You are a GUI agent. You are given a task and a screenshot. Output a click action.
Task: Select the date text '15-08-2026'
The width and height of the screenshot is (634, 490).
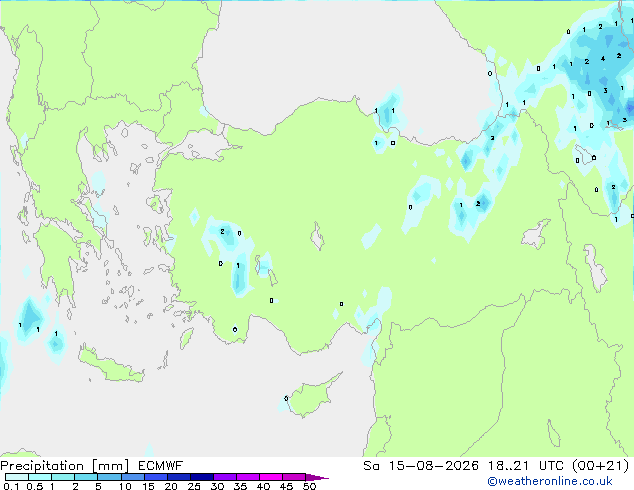pyautogui.click(x=433, y=466)
